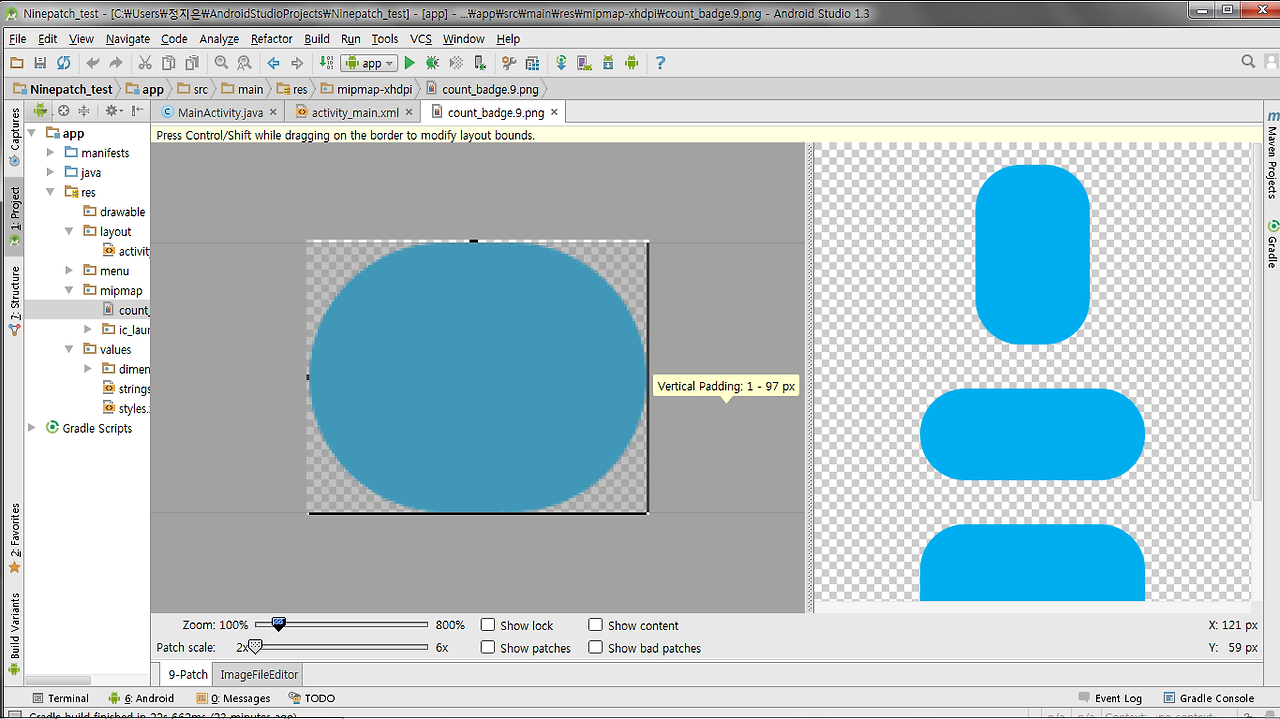Click the Find magnifier toolbar icon

click(221, 63)
